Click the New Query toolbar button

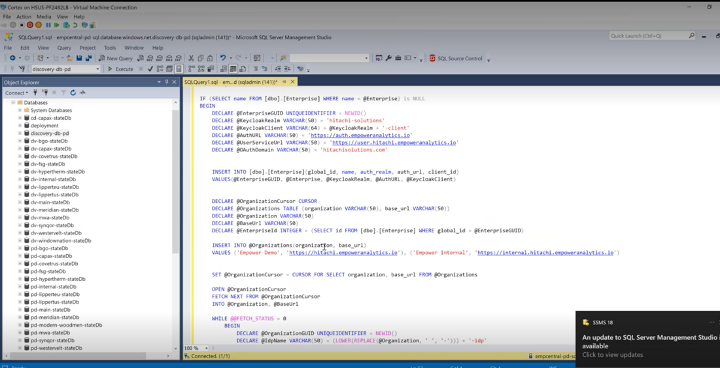(115, 58)
